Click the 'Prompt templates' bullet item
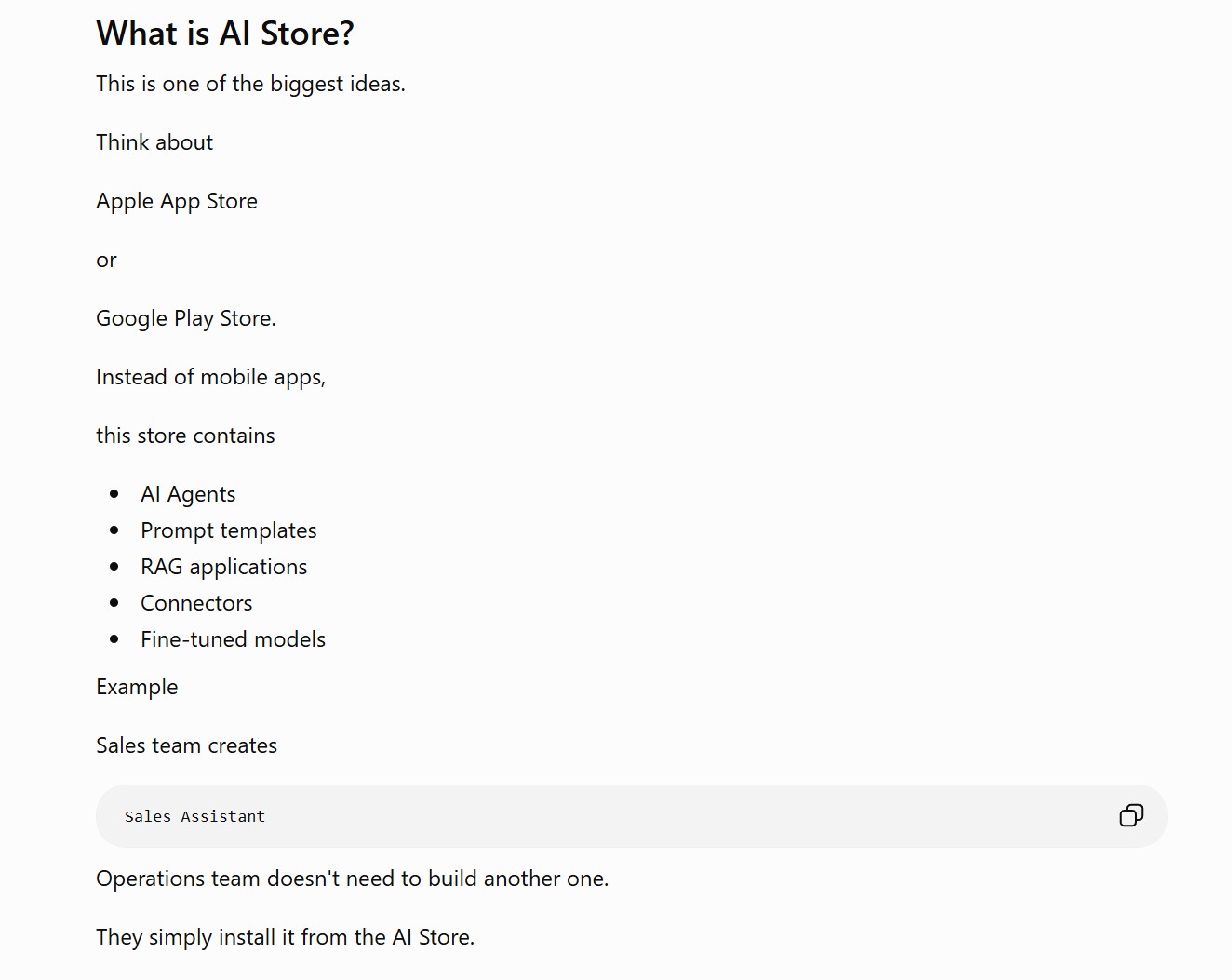 [229, 530]
